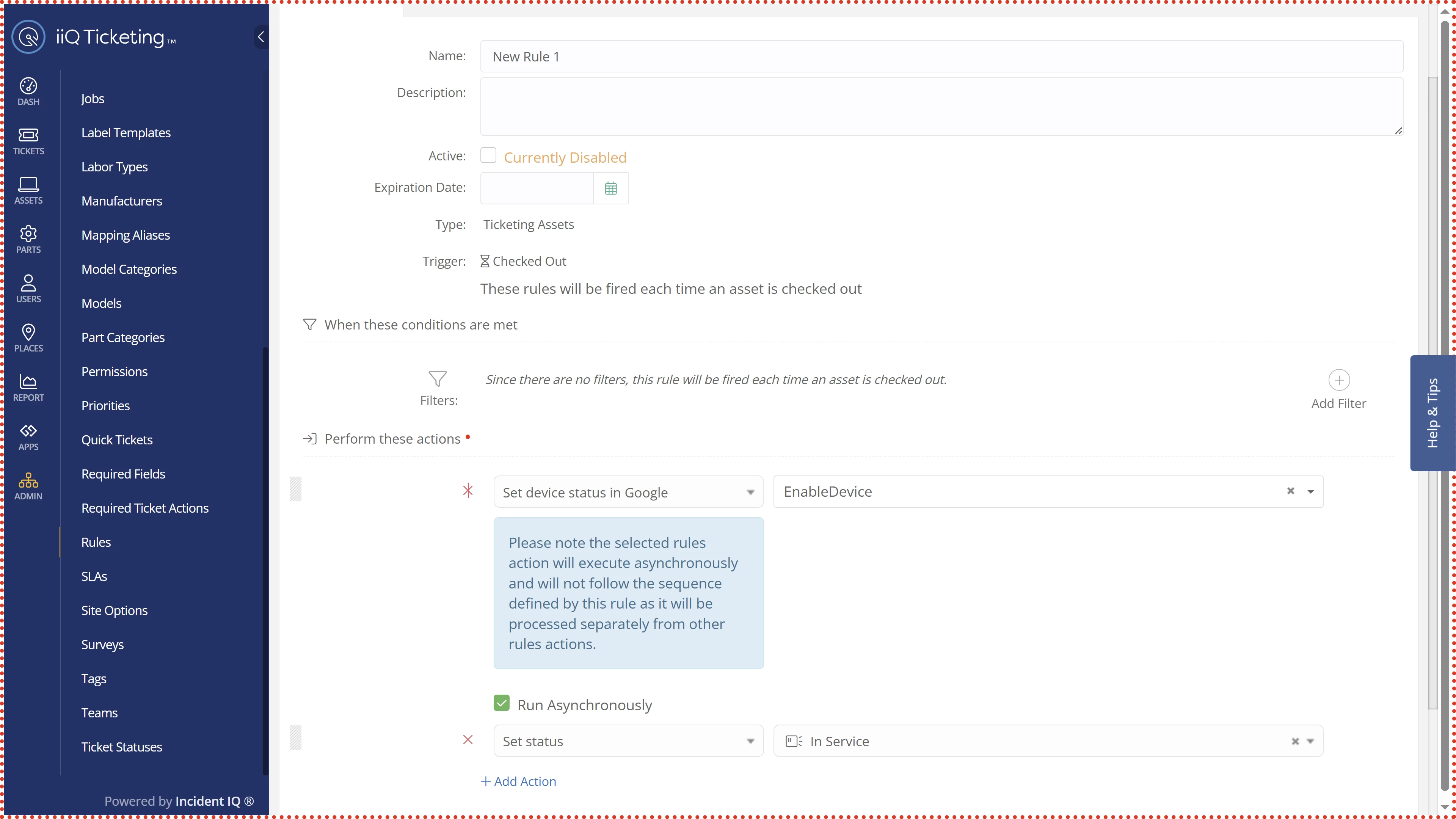Open the Users navigation icon

point(28,289)
